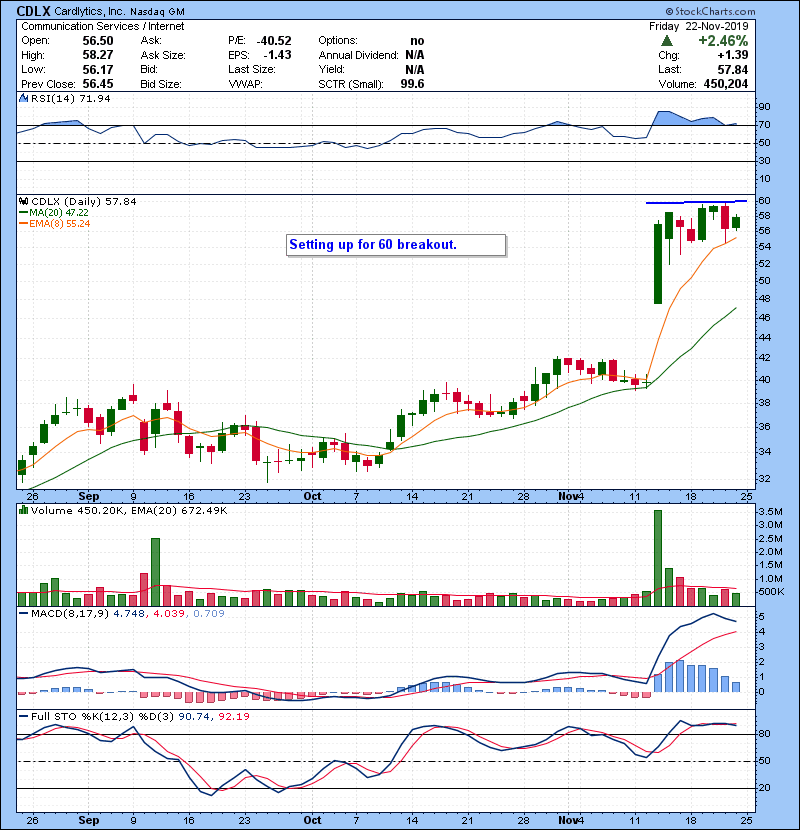Click the date Friday 22-Nov-2019
800x830 pixels.
point(699,26)
